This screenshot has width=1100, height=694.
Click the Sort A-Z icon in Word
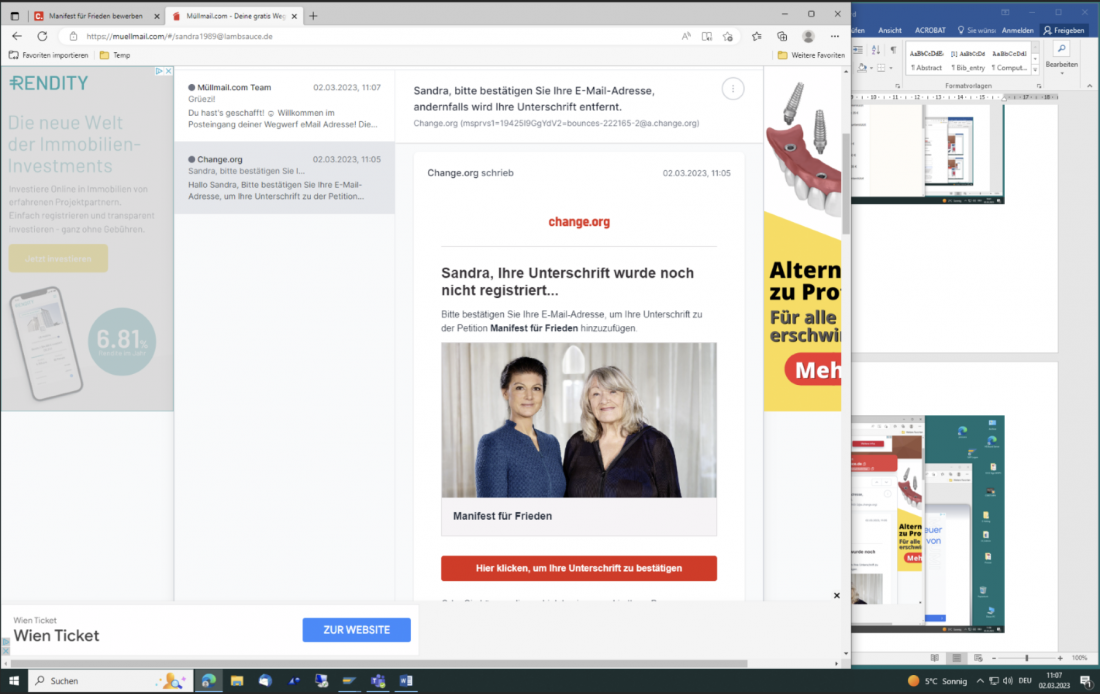click(x=877, y=50)
